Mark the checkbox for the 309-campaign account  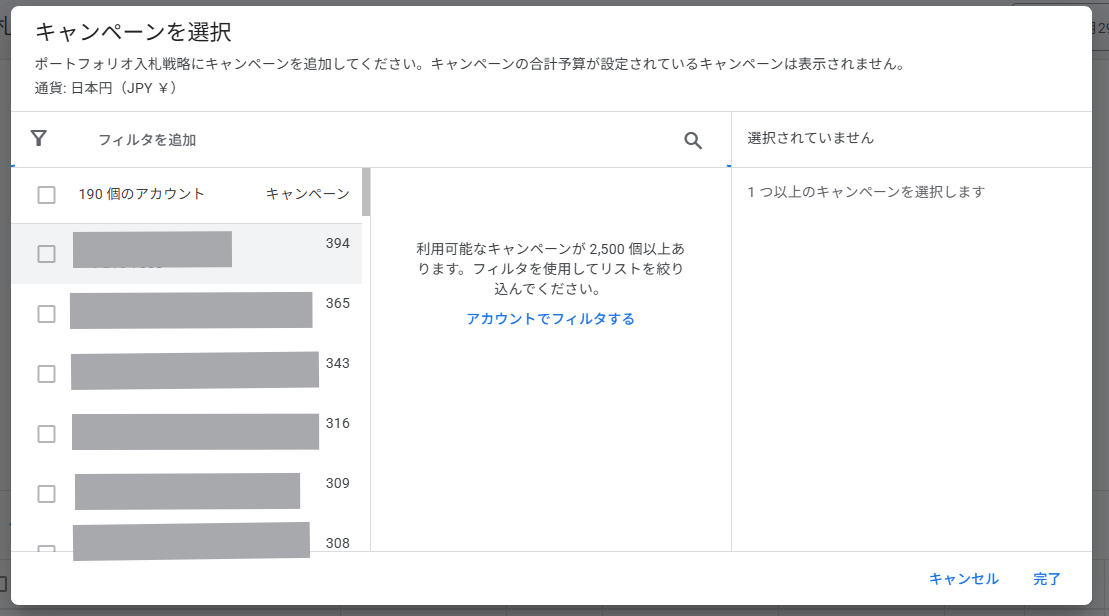tap(46, 494)
